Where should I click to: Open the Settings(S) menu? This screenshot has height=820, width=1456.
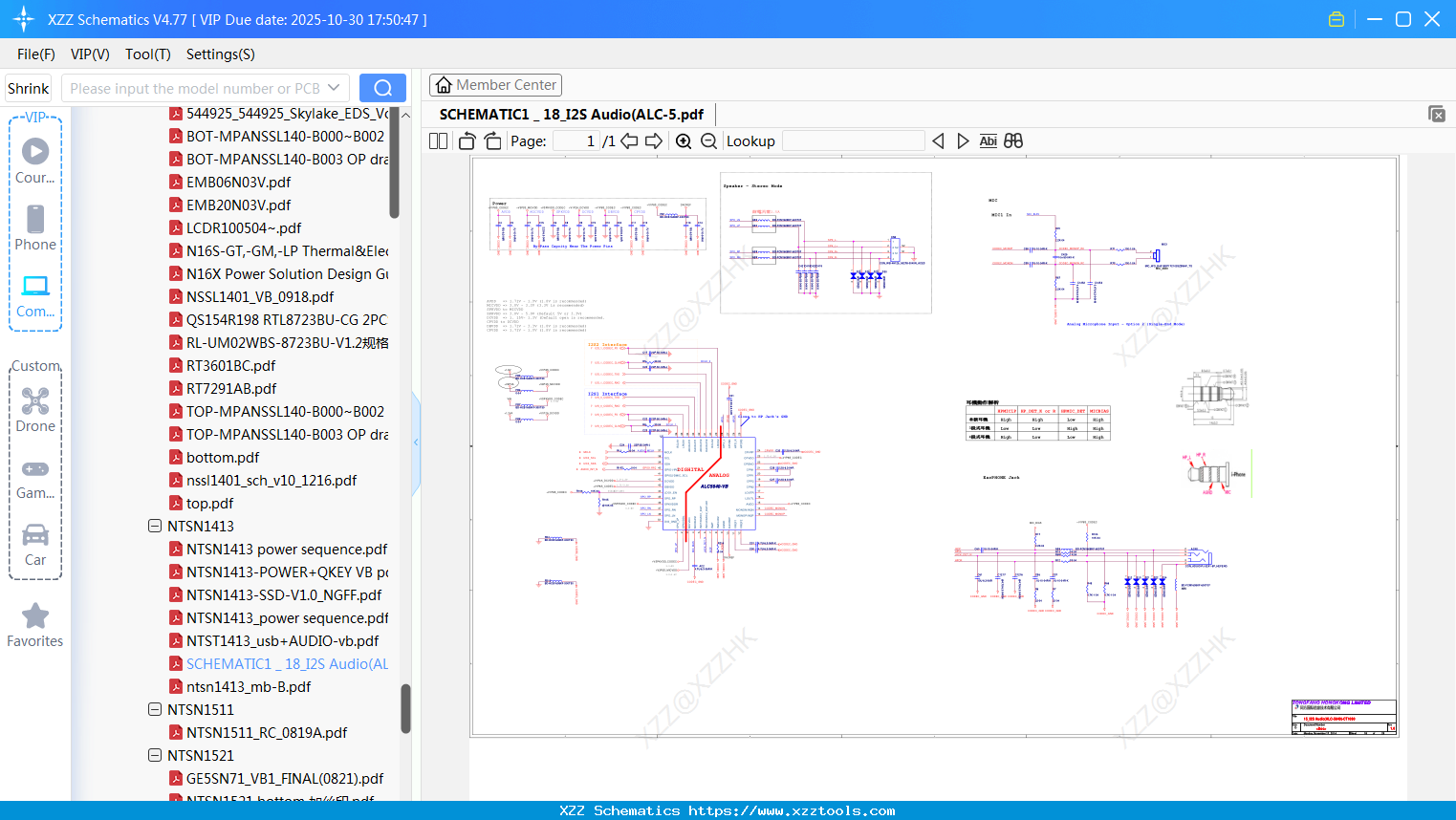click(x=220, y=54)
